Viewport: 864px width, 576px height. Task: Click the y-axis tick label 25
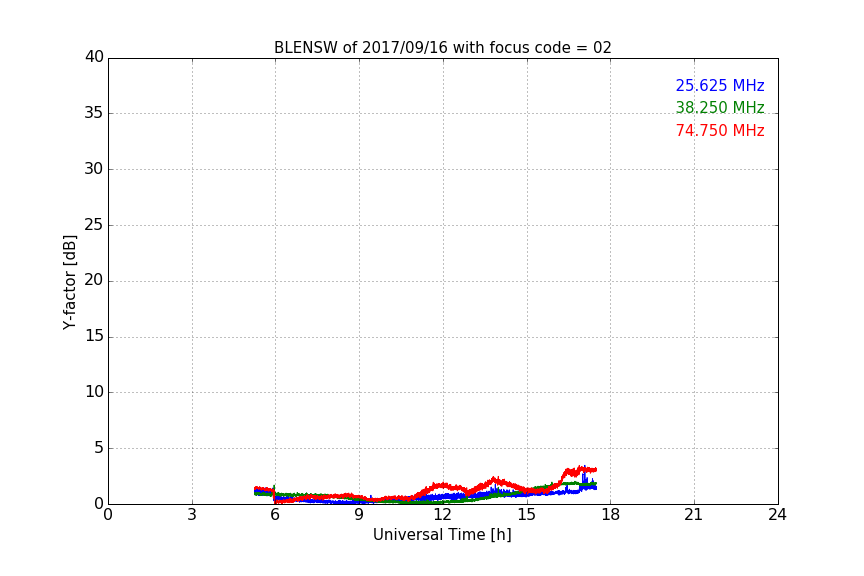pyautogui.click(x=94, y=225)
